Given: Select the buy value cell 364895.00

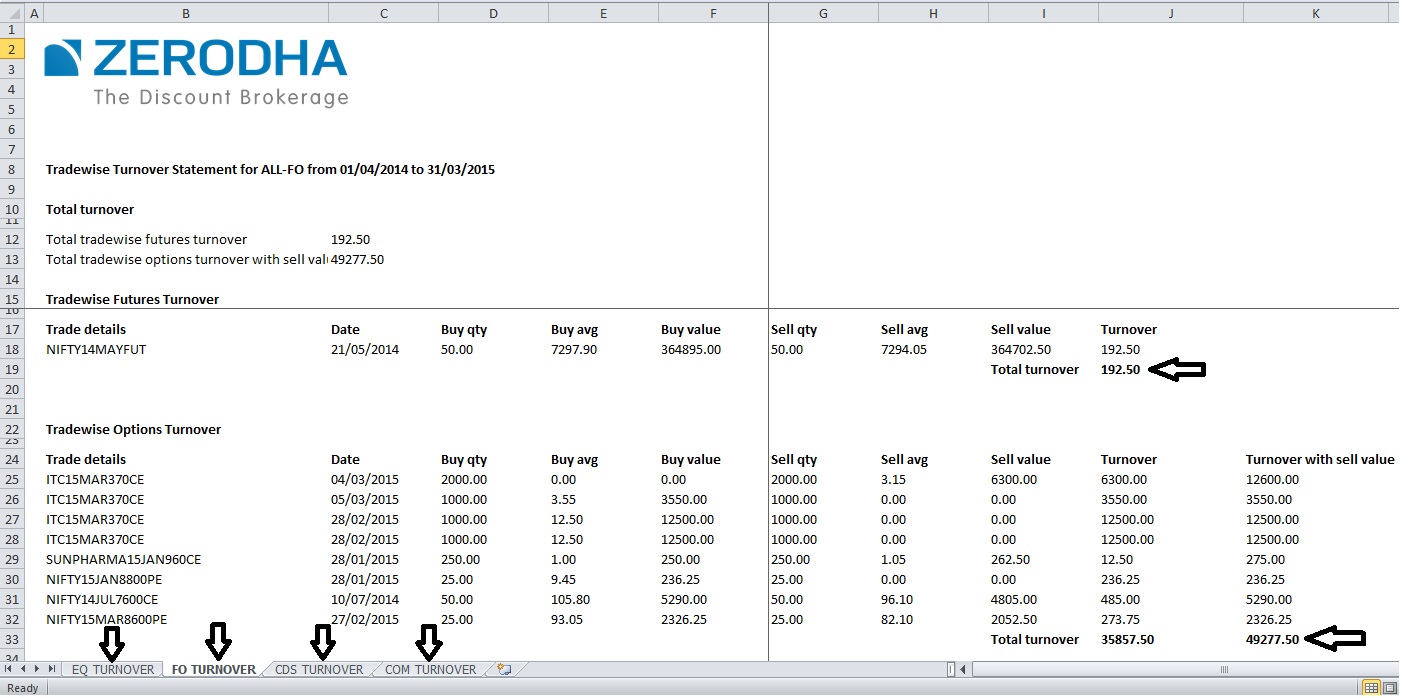Looking at the screenshot, I should (690, 349).
